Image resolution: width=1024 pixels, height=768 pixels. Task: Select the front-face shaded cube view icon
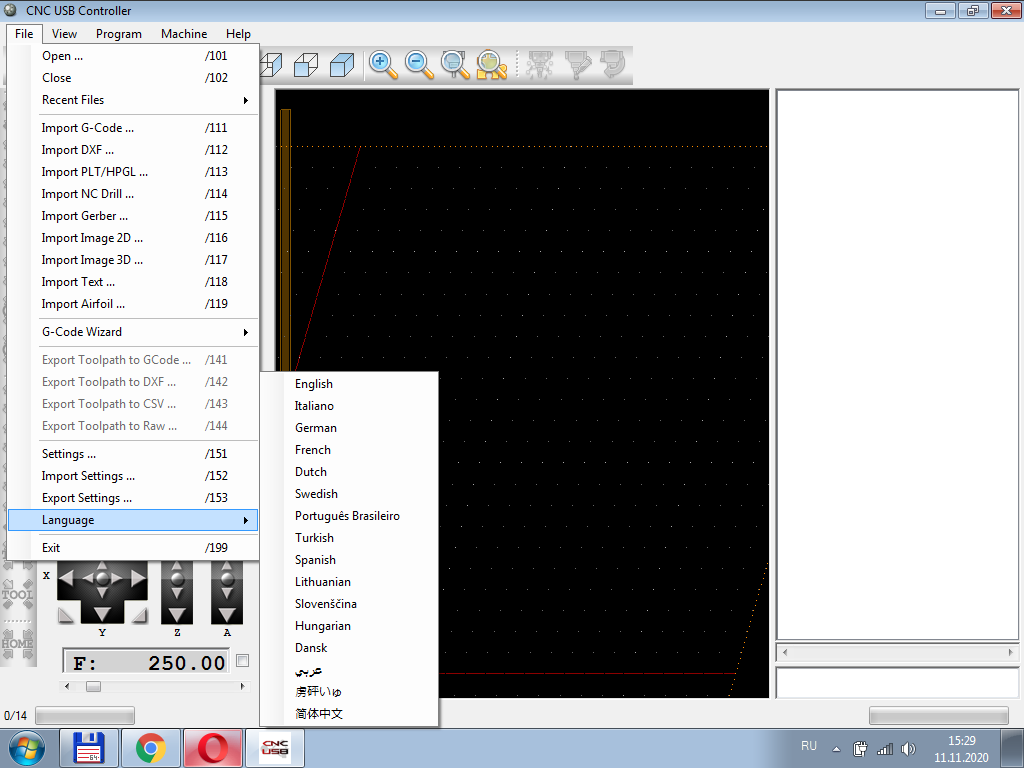306,65
